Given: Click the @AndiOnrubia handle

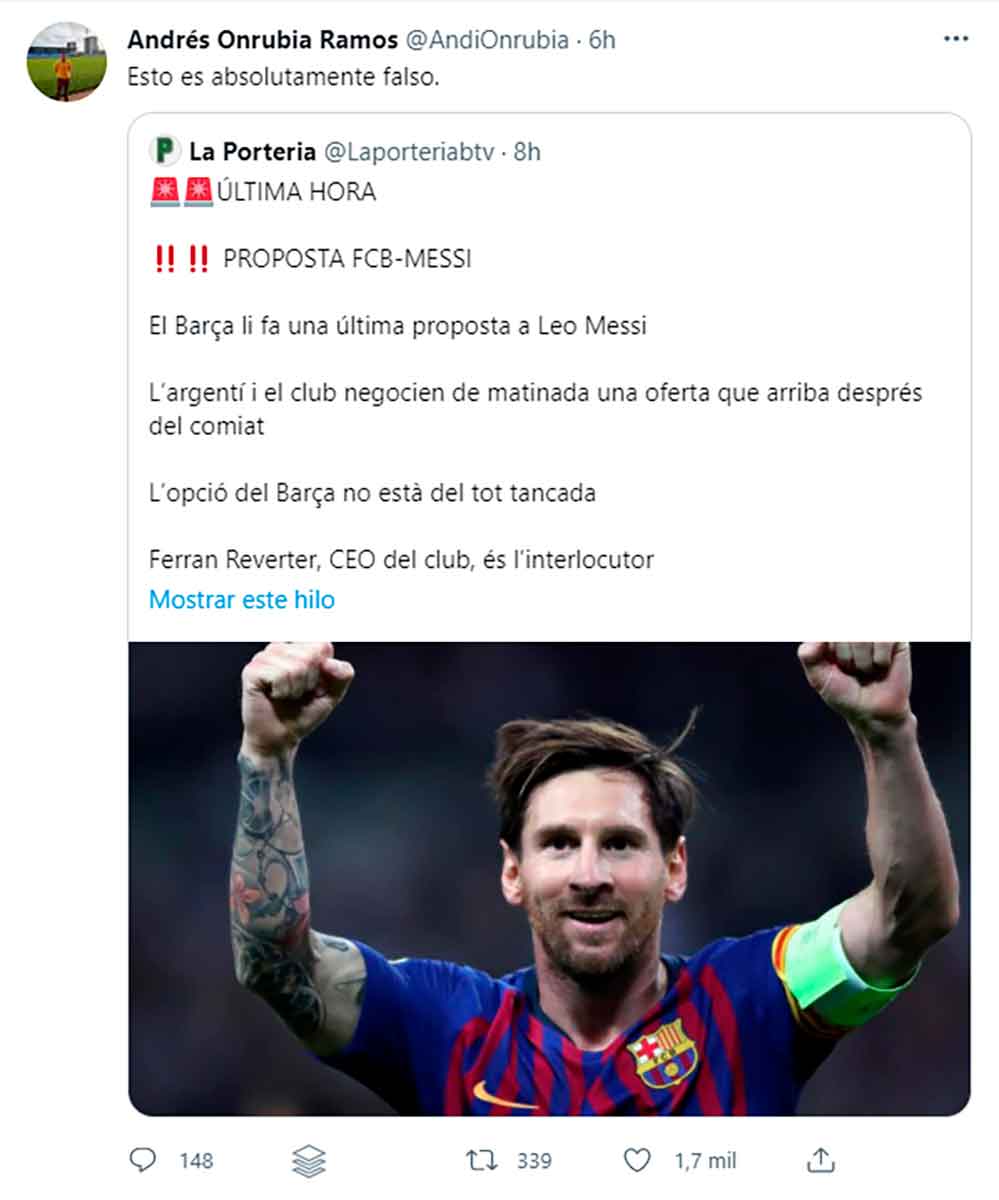Looking at the screenshot, I should click(485, 40).
